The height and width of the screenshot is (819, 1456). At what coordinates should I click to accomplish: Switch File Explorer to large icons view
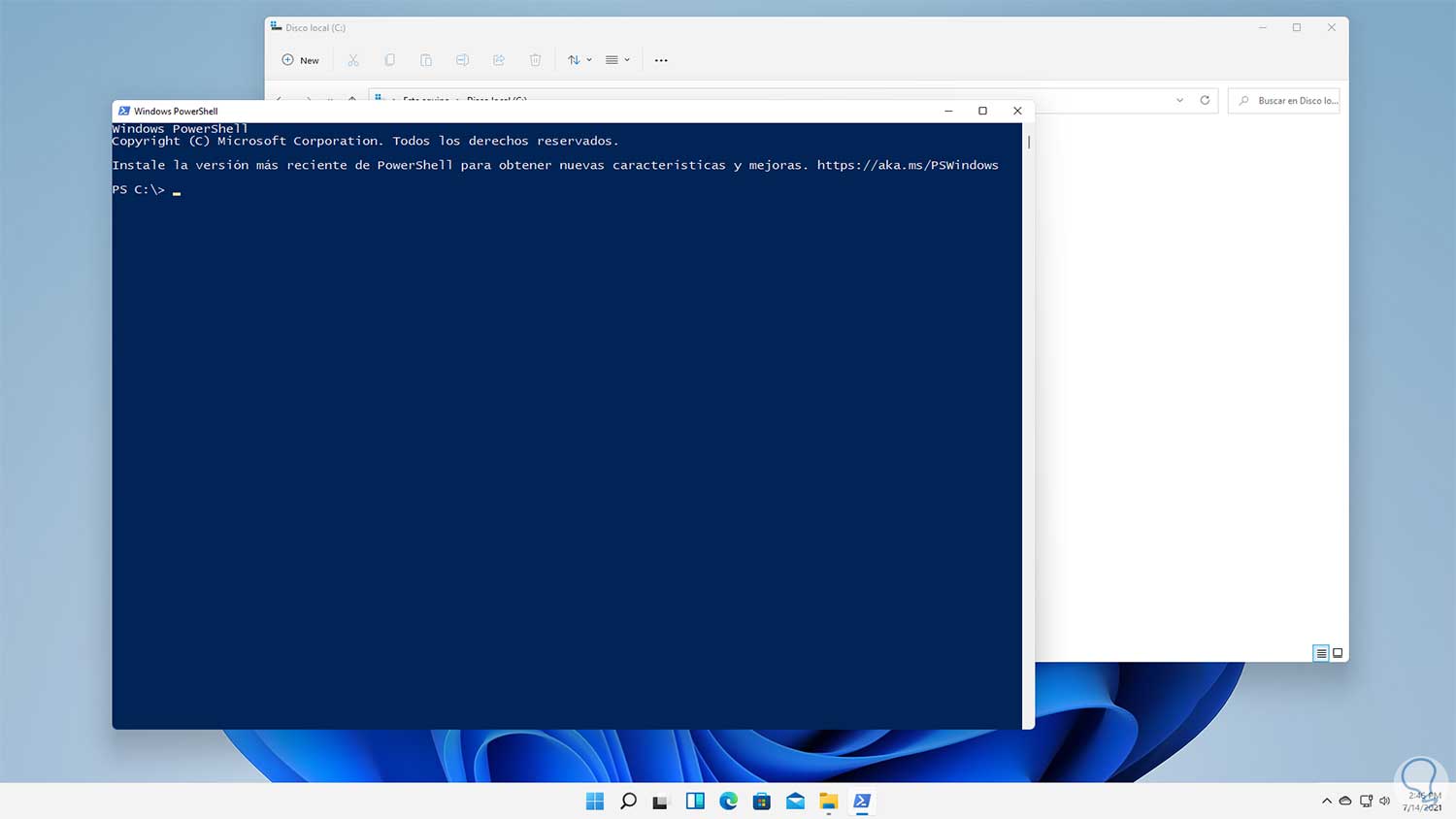tap(1338, 653)
